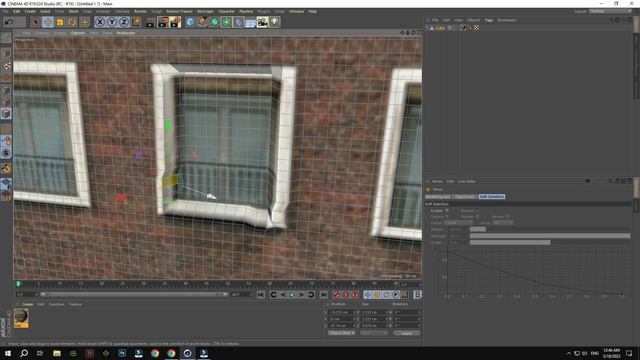Viewport: 640px width, 360px height.
Task: Adjust the Strength slider
Action: pos(550,236)
